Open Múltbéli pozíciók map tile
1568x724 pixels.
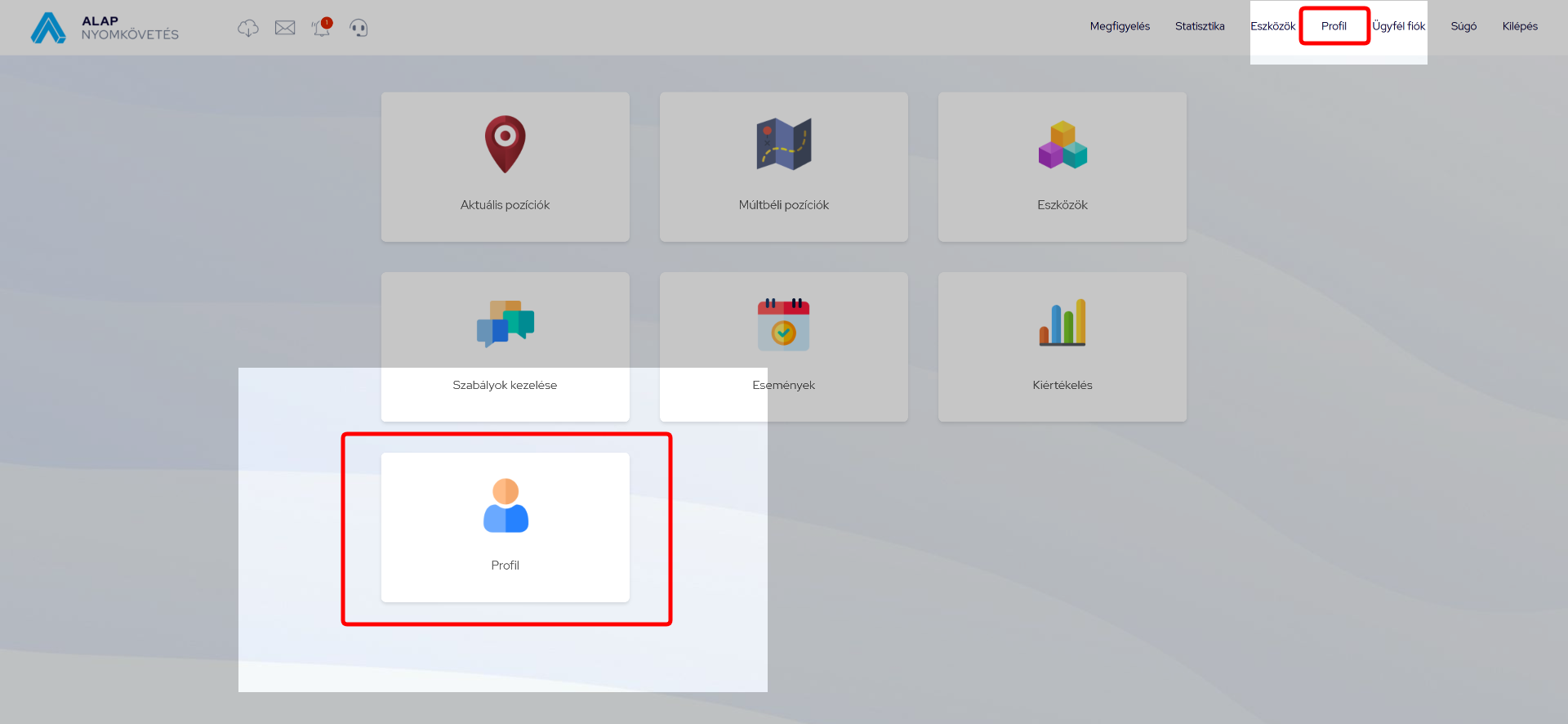point(783,167)
